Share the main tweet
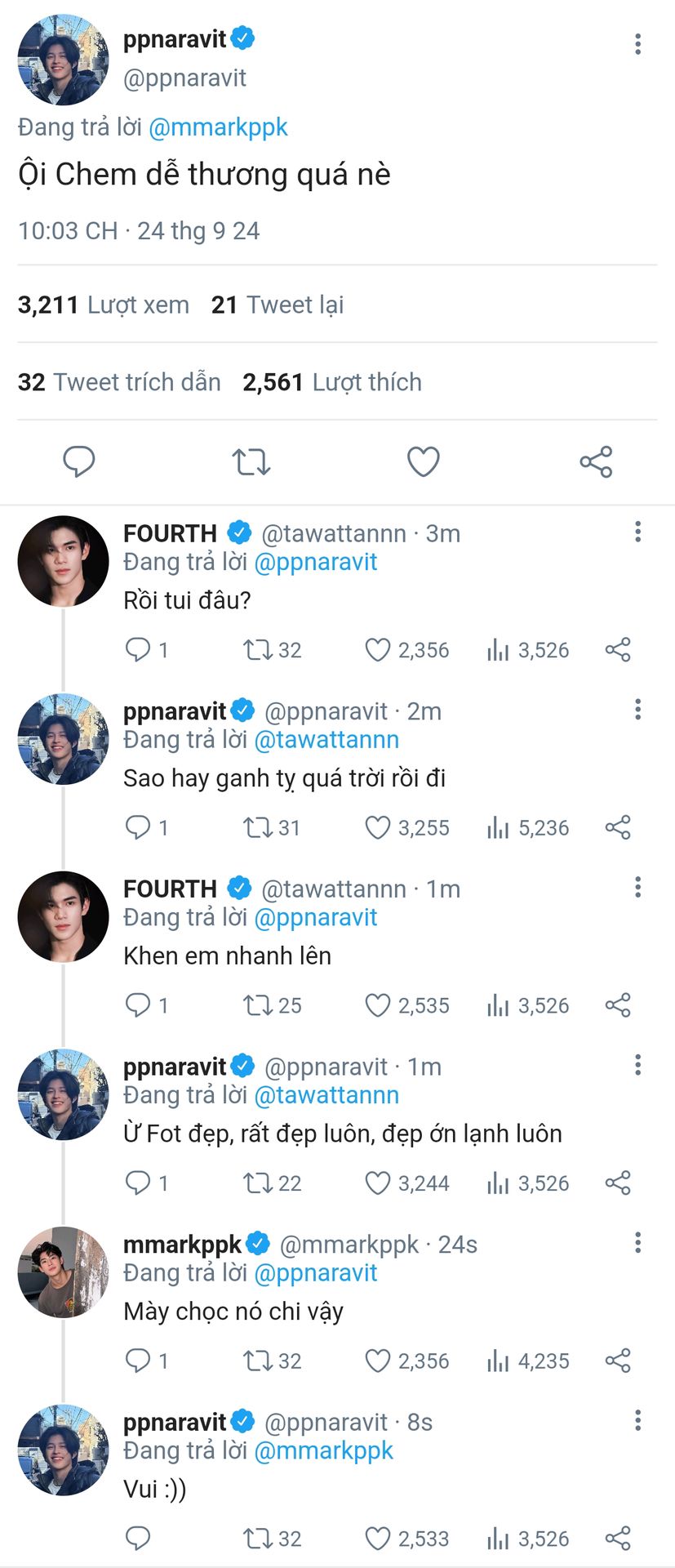 coord(596,461)
